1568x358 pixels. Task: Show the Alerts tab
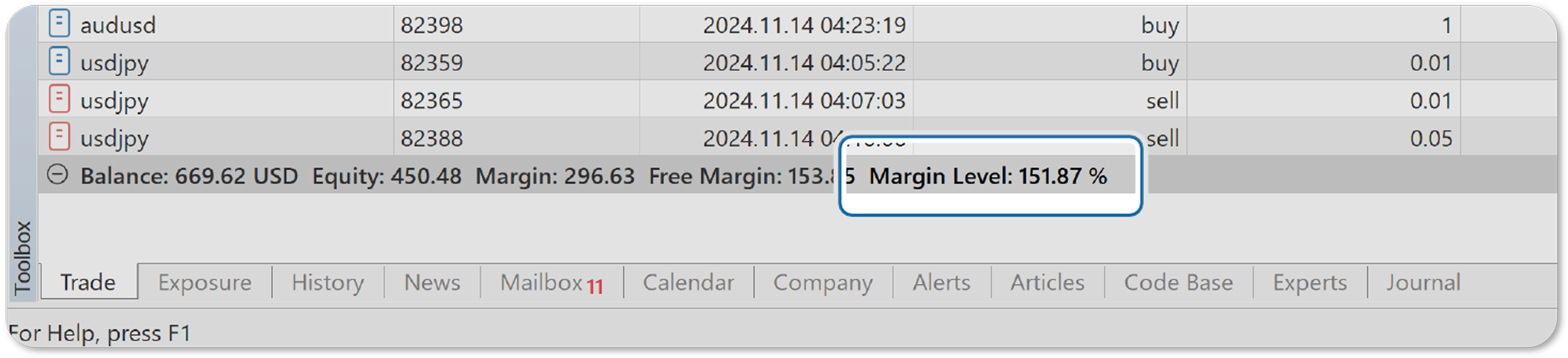pos(941,283)
